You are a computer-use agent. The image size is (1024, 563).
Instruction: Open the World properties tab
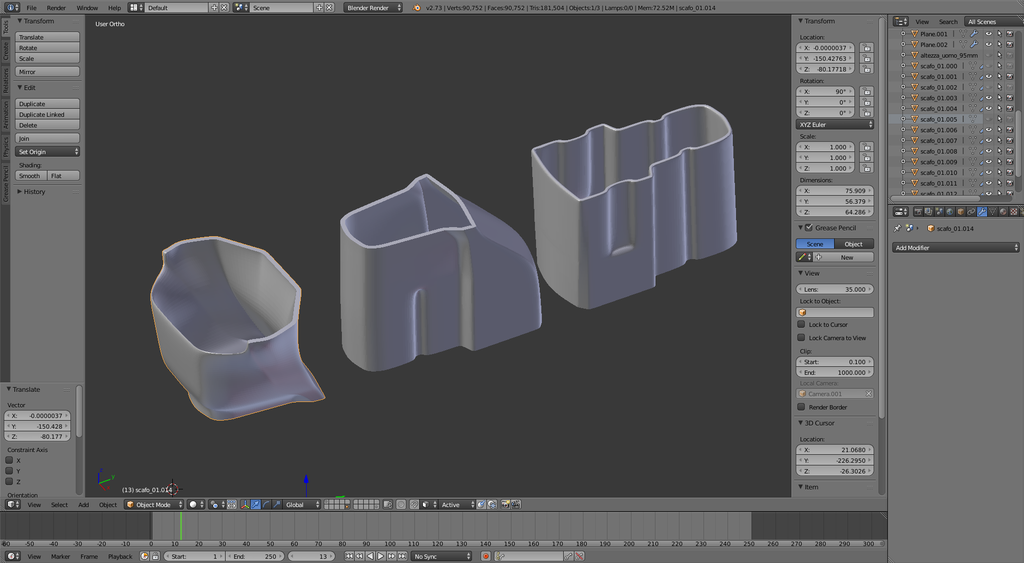coord(950,212)
